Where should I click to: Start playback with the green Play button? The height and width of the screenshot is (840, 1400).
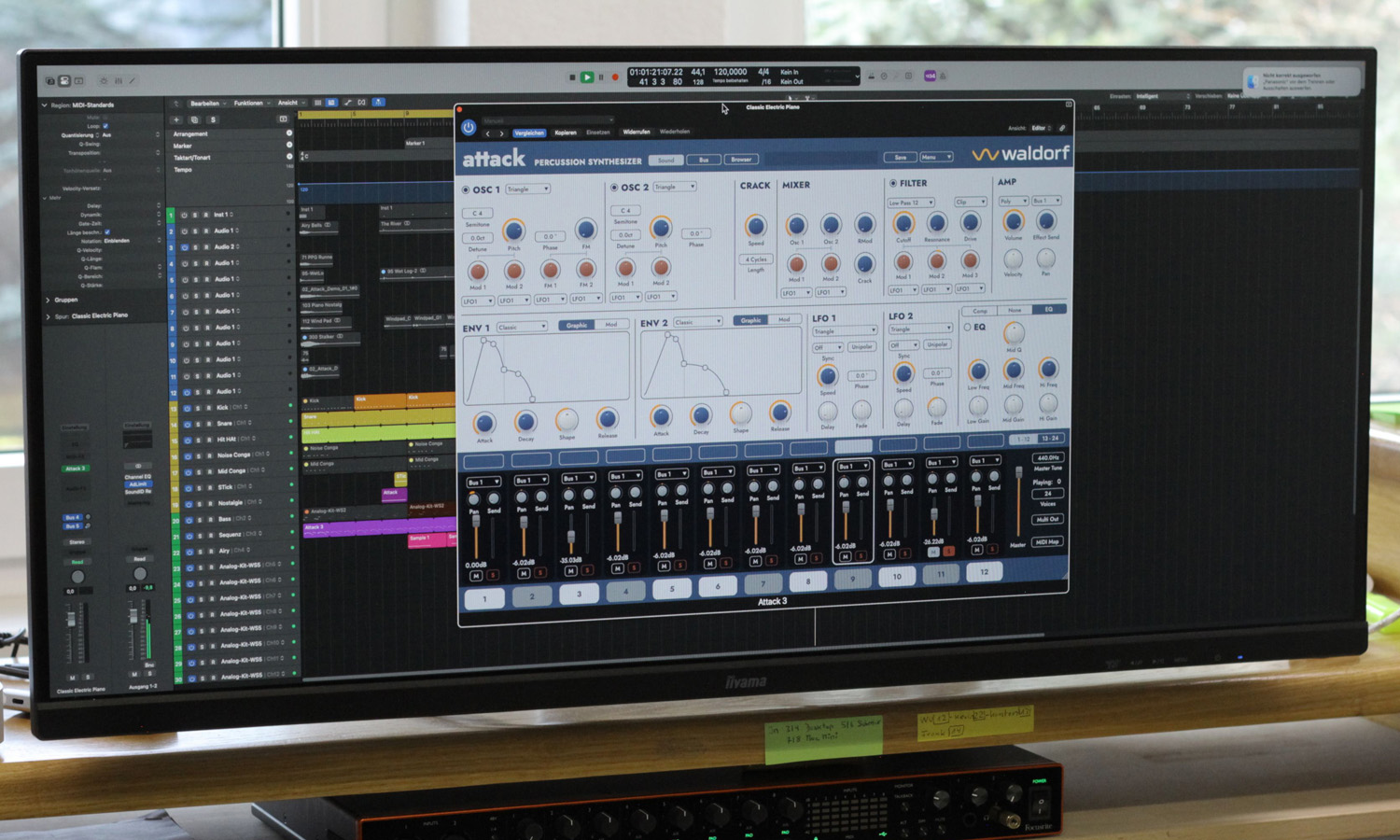point(587,77)
